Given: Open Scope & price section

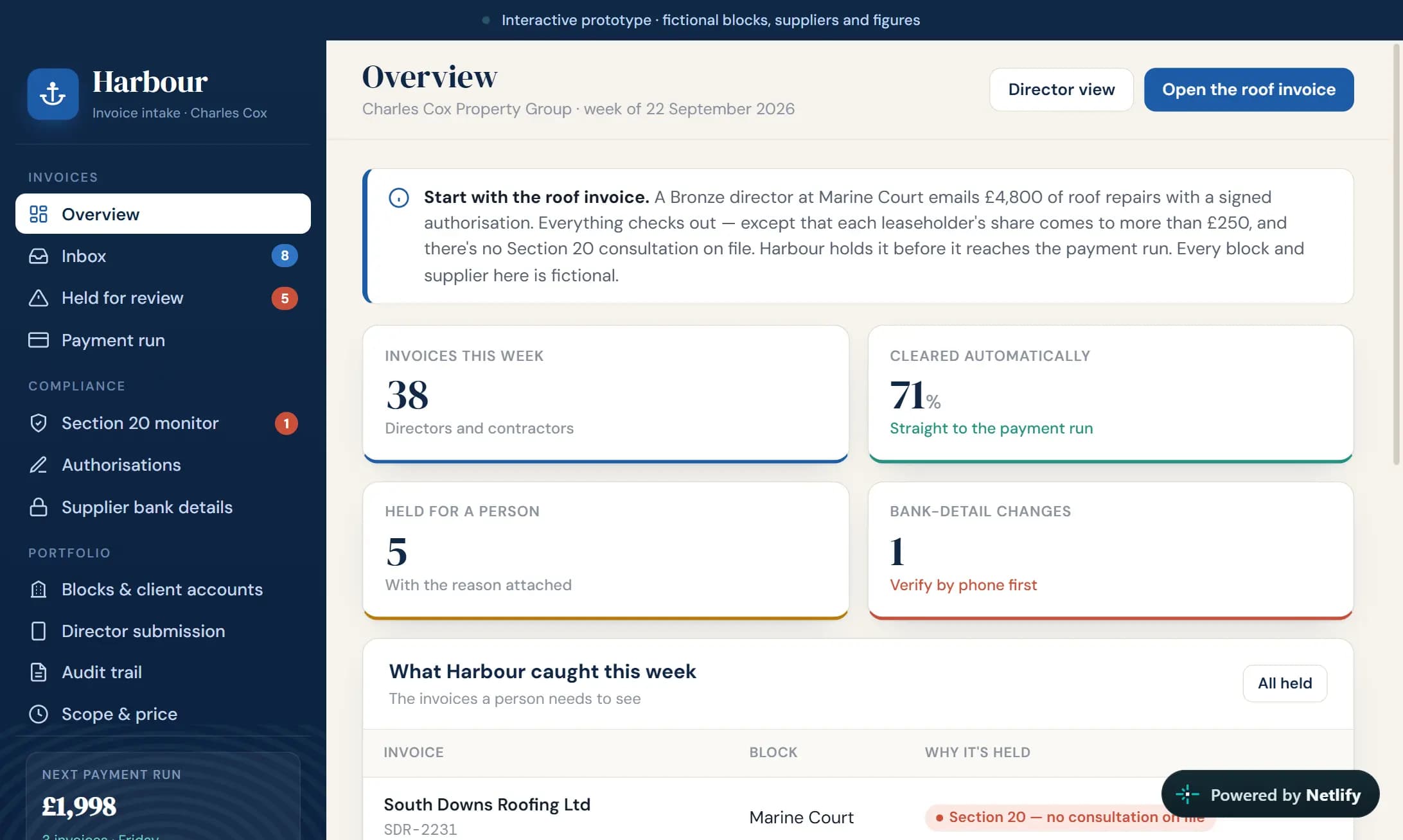Looking at the screenshot, I should (163, 713).
